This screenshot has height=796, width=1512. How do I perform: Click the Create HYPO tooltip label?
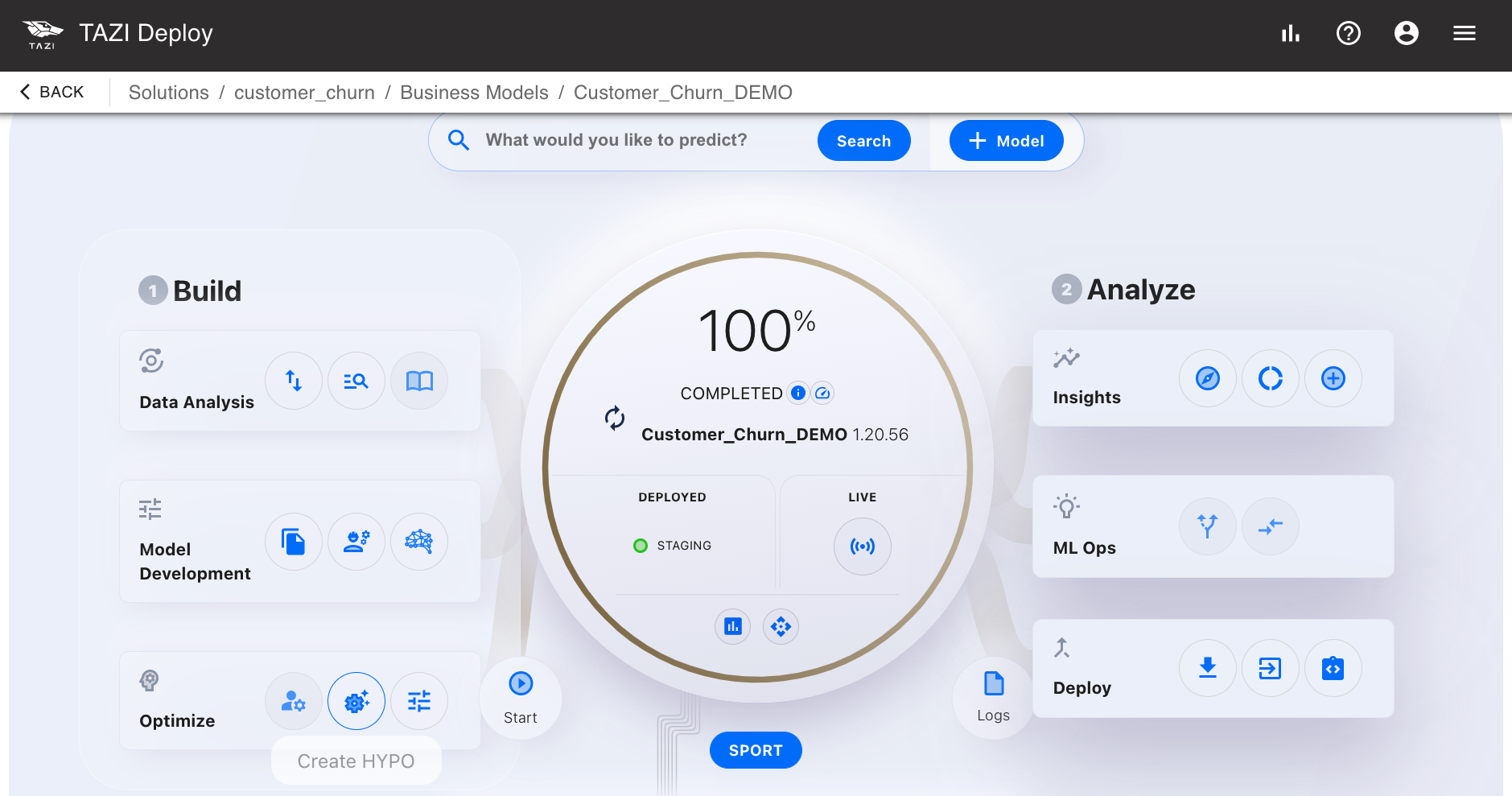(x=356, y=761)
